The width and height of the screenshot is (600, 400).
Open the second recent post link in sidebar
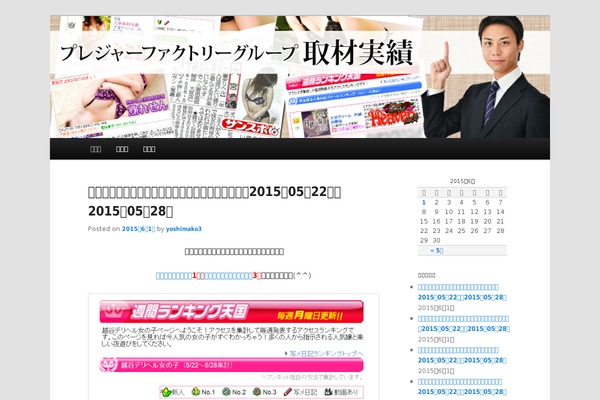(463, 323)
